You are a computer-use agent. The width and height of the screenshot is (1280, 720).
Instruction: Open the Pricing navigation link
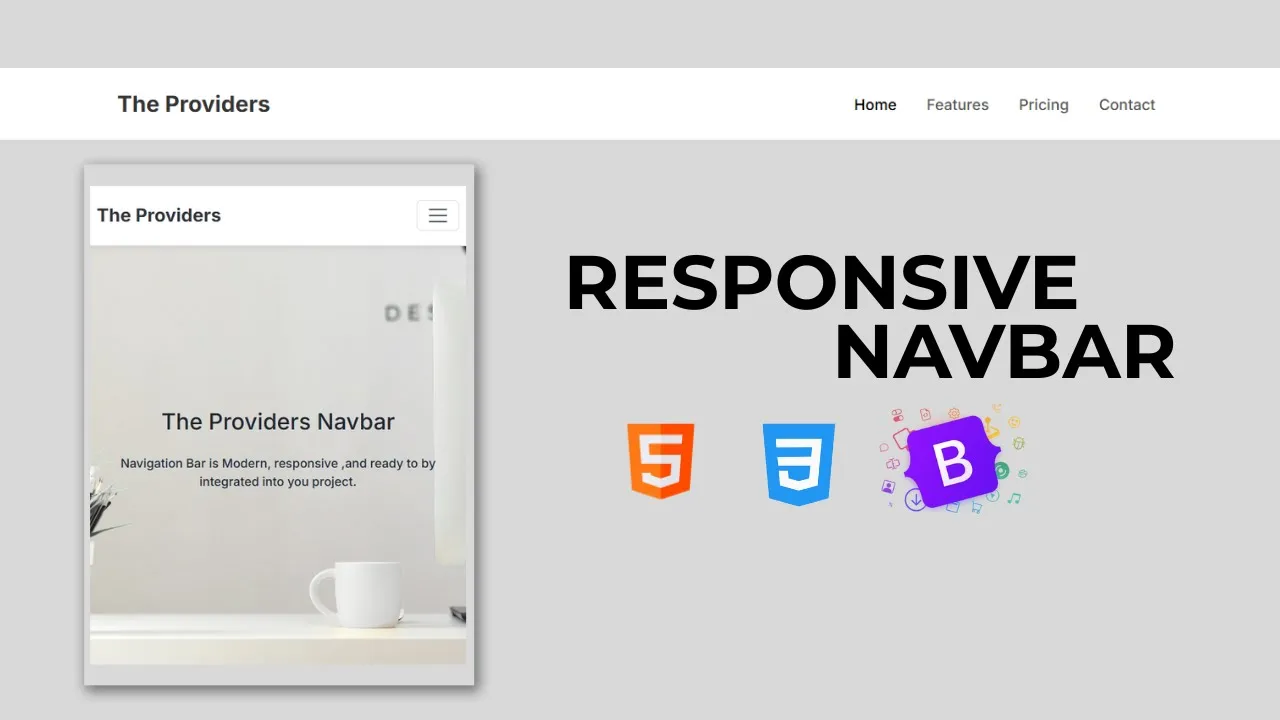[x=1043, y=104]
